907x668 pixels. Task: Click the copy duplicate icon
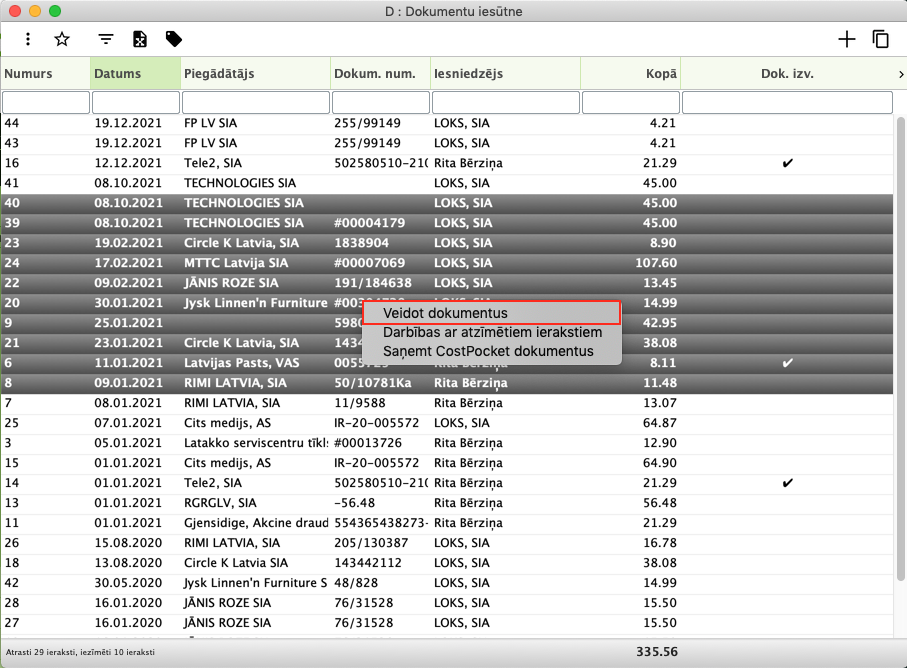880,39
